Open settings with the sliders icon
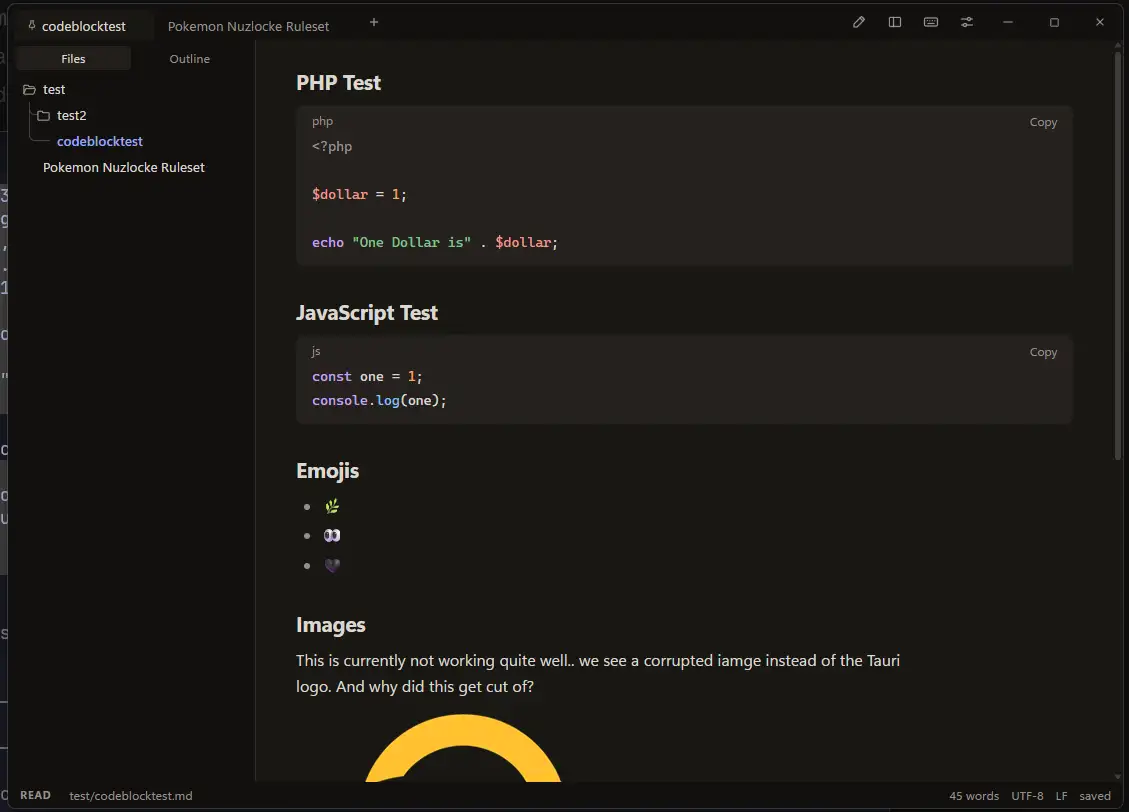 click(967, 22)
